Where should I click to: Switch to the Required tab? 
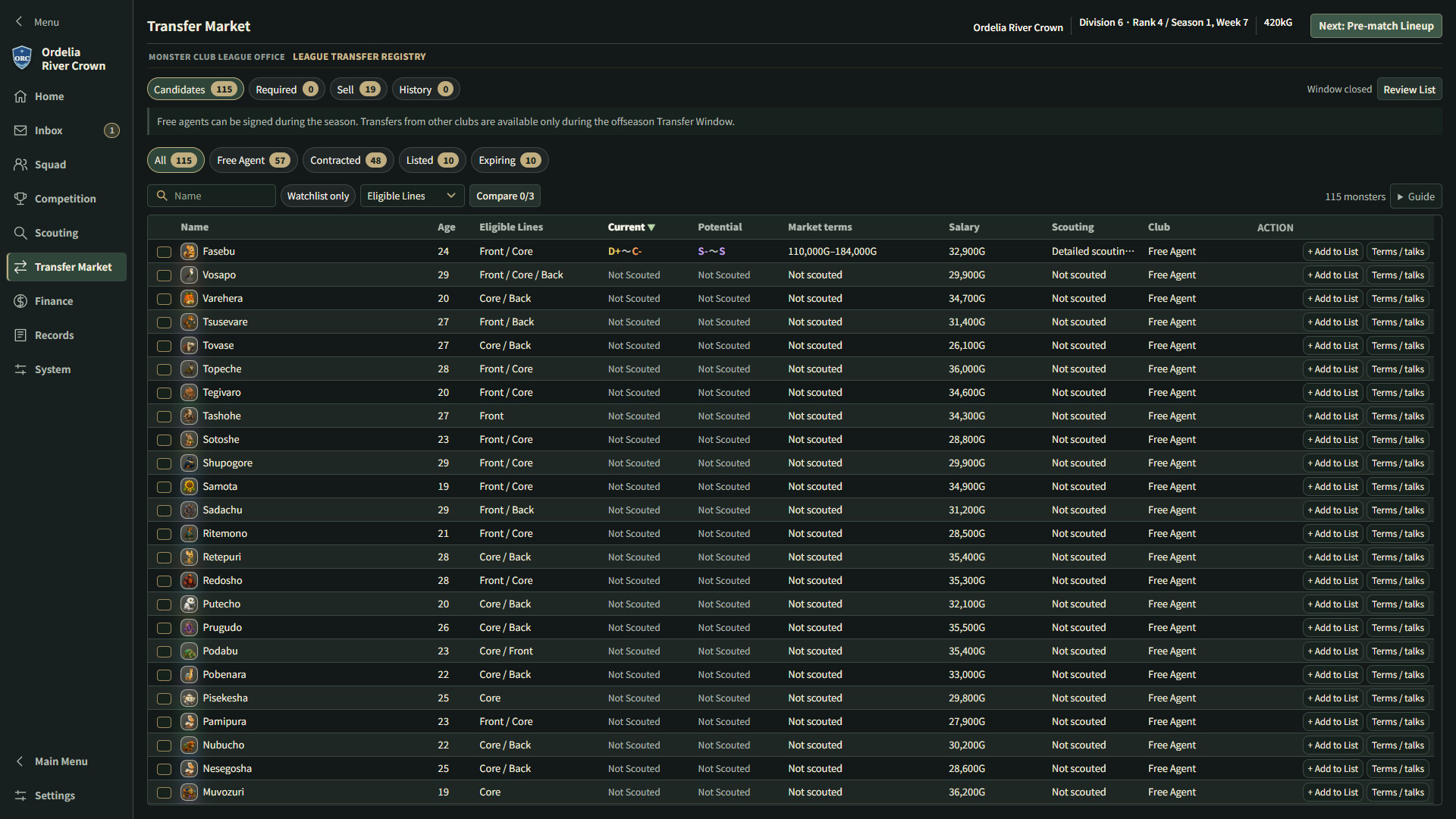pyautogui.click(x=287, y=89)
